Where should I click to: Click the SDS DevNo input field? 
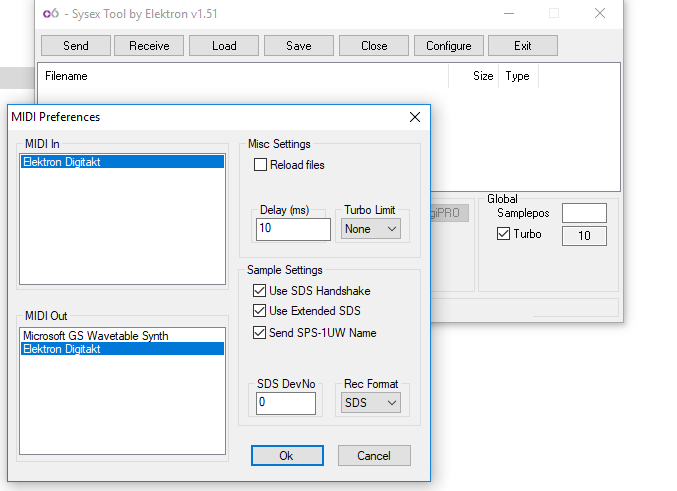pos(286,403)
